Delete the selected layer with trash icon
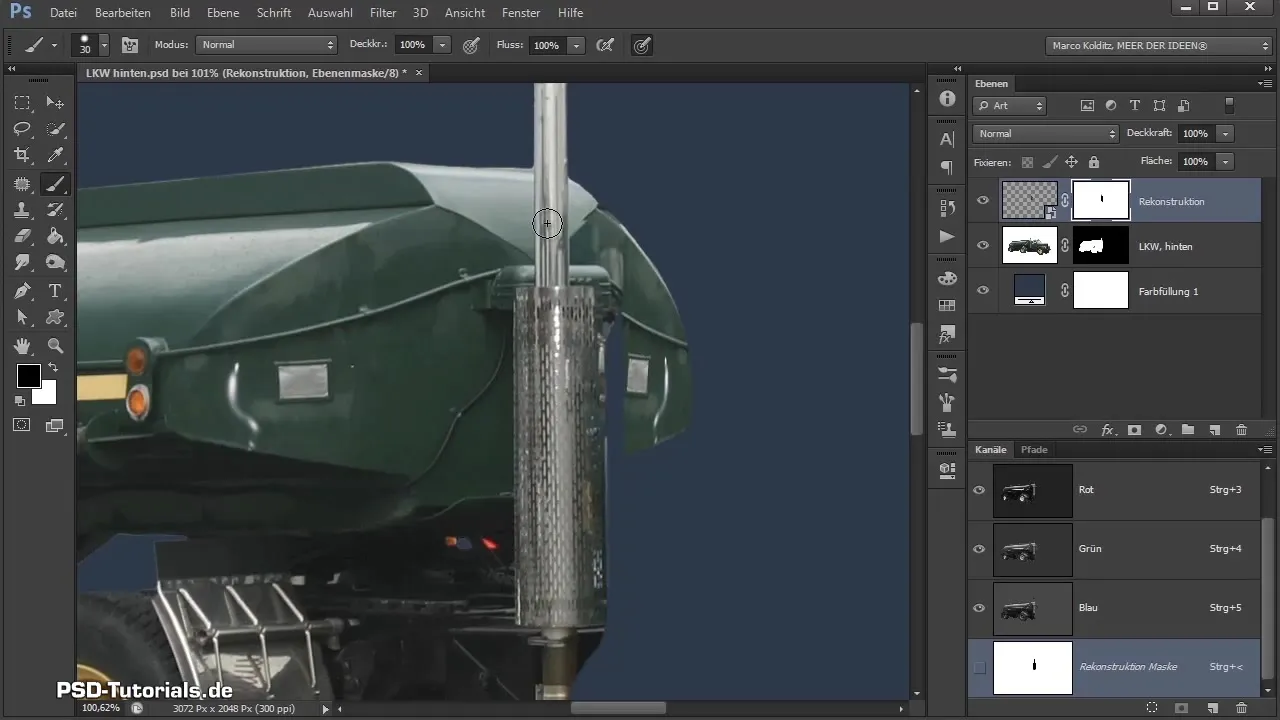This screenshot has height=720, width=1280. click(x=1241, y=429)
